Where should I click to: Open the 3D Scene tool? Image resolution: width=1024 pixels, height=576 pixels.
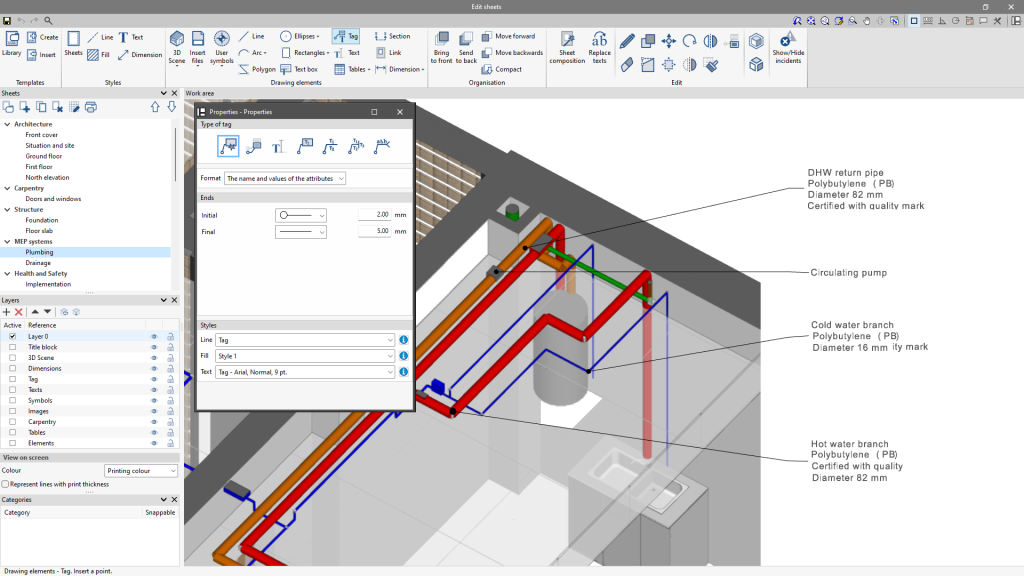point(176,47)
